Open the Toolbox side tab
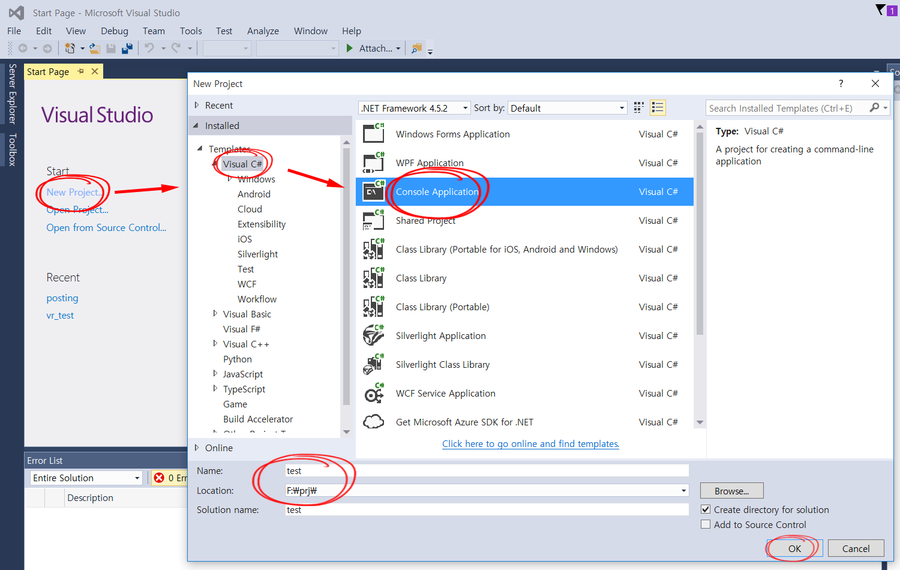 click(x=12, y=149)
